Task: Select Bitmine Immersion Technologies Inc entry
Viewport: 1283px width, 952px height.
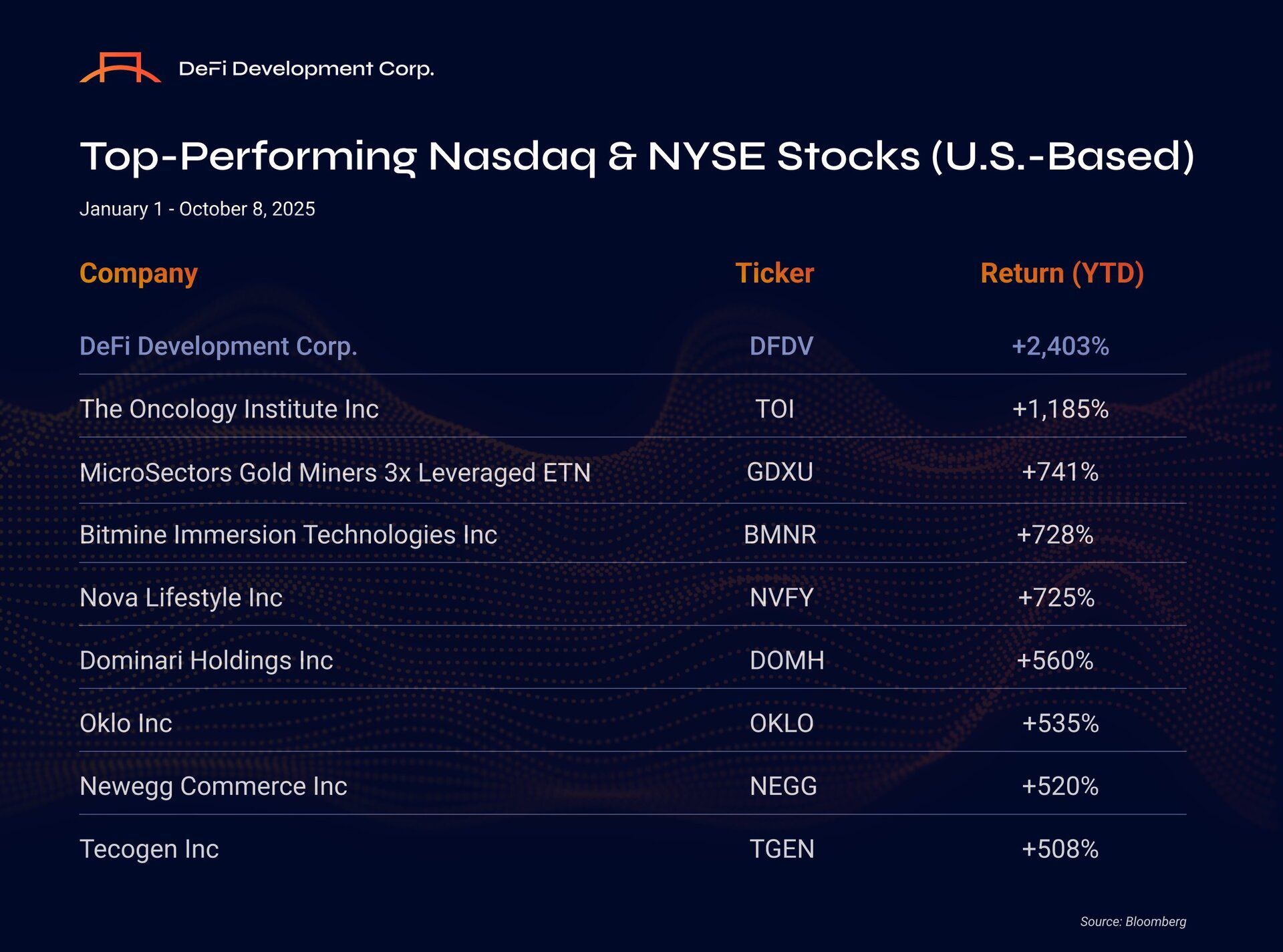Action: tap(288, 535)
